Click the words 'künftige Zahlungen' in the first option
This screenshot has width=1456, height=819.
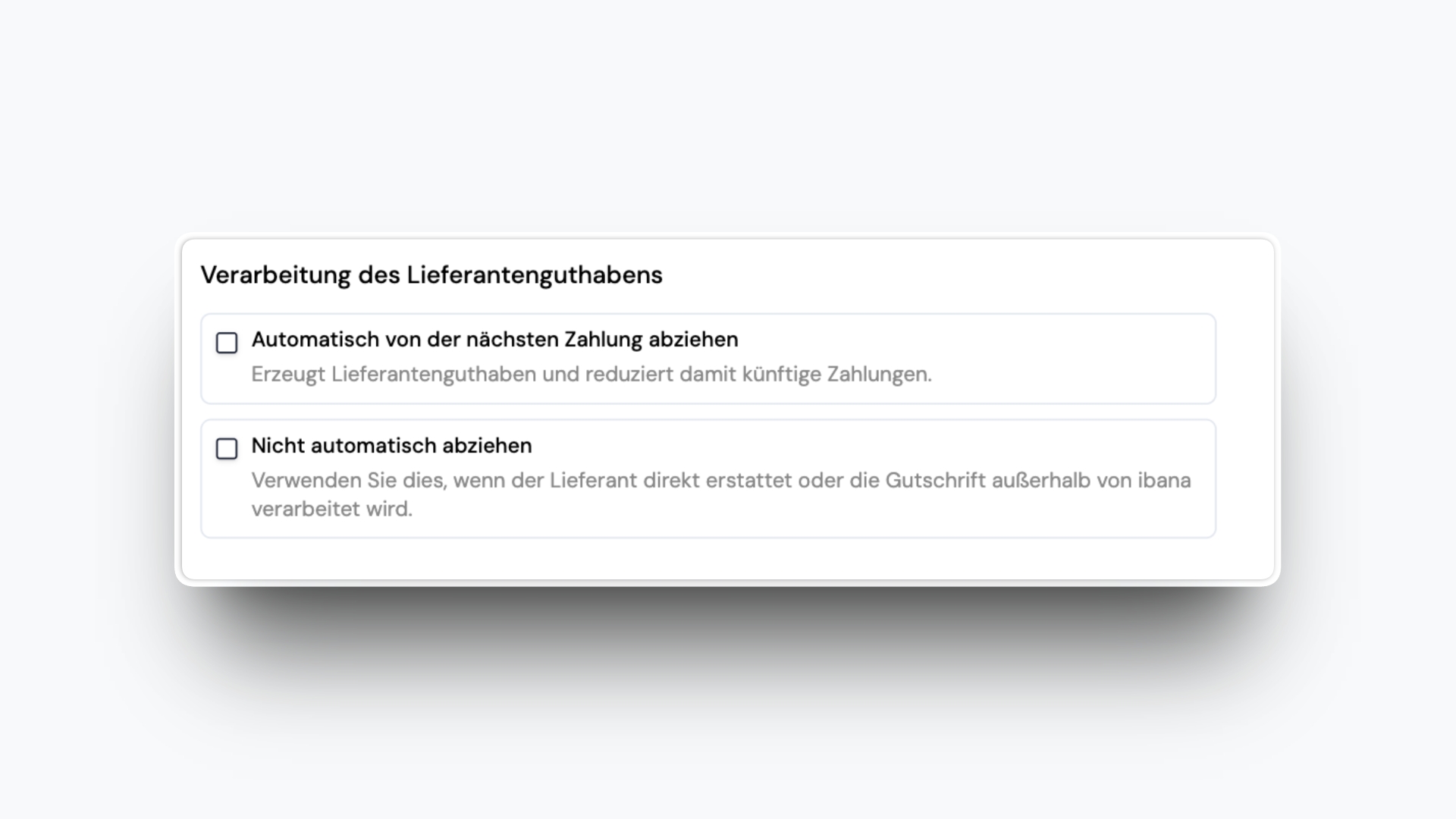click(836, 375)
